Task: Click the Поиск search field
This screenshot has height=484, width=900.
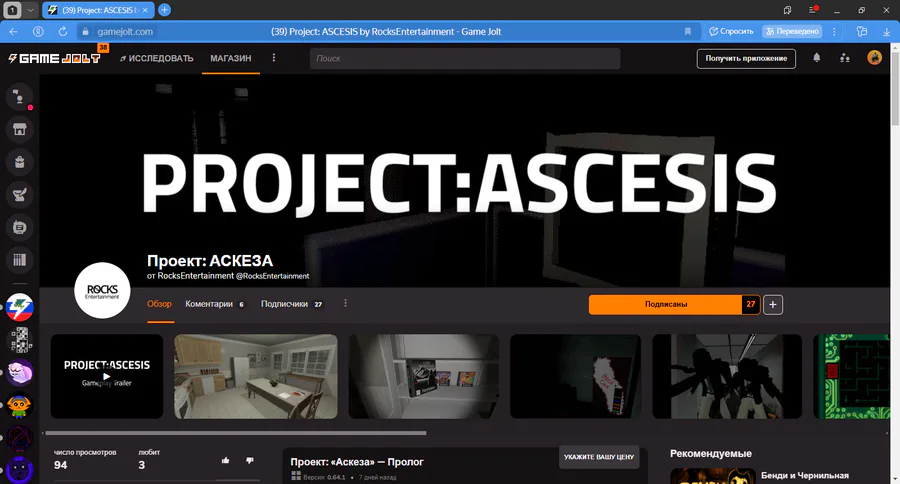Action: (x=465, y=58)
